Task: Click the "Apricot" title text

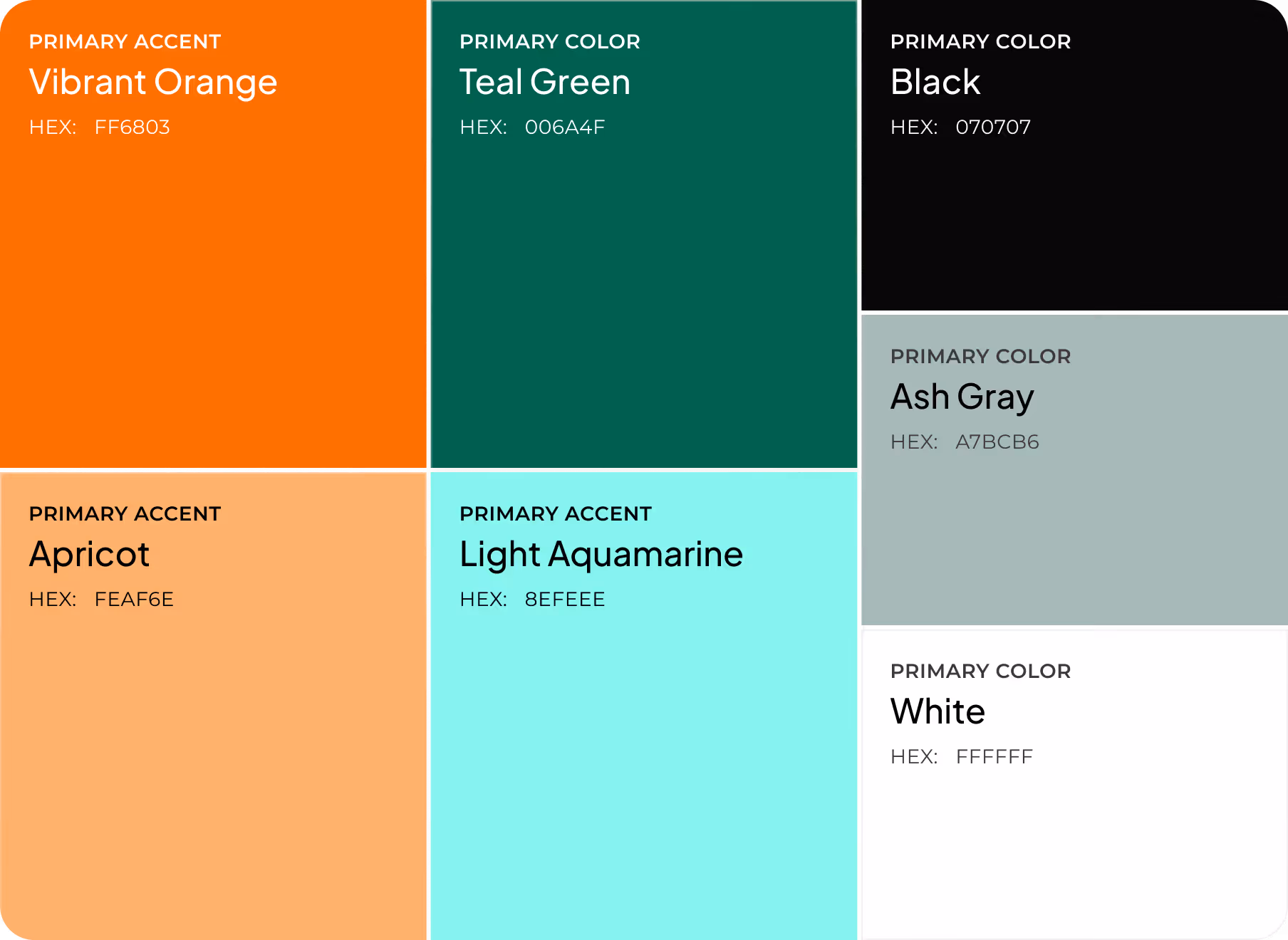Action: coord(90,555)
